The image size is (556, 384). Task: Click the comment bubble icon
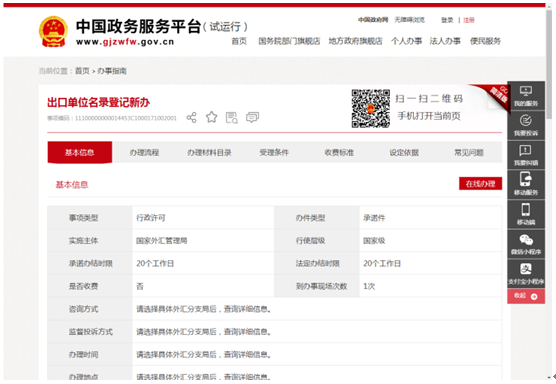252,117
